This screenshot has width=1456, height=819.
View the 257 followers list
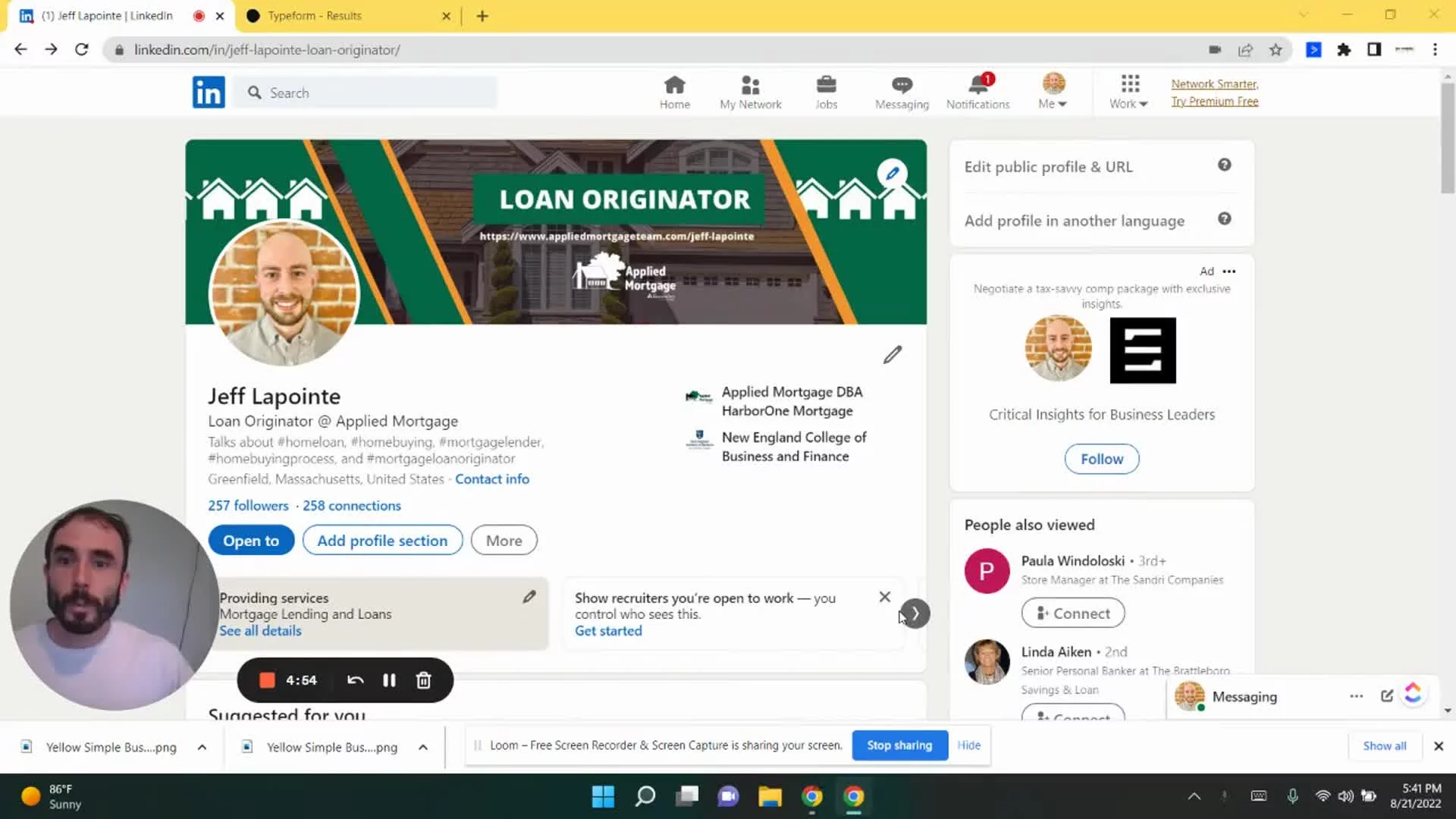pos(248,505)
